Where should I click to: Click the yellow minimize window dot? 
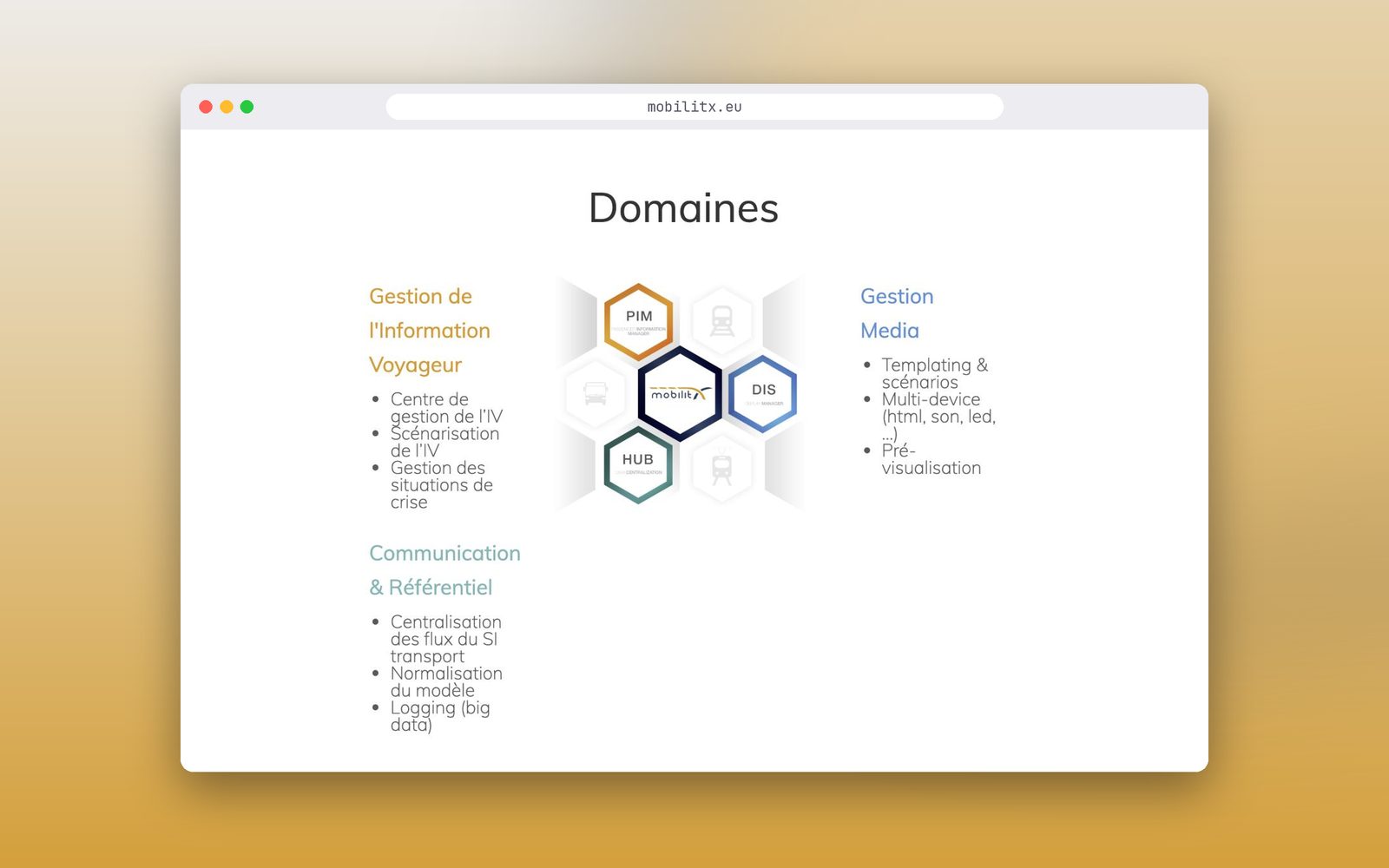click(227, 107)
